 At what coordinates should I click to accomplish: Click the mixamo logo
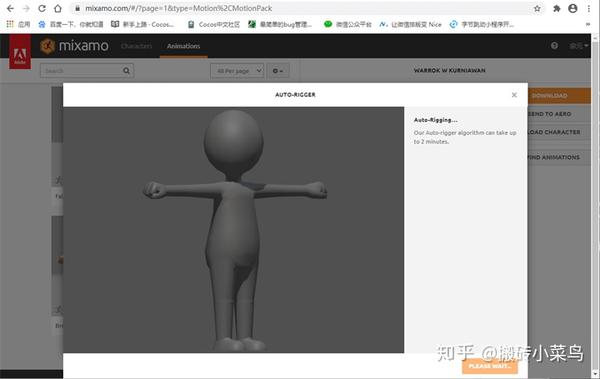[x=75, y=46]
